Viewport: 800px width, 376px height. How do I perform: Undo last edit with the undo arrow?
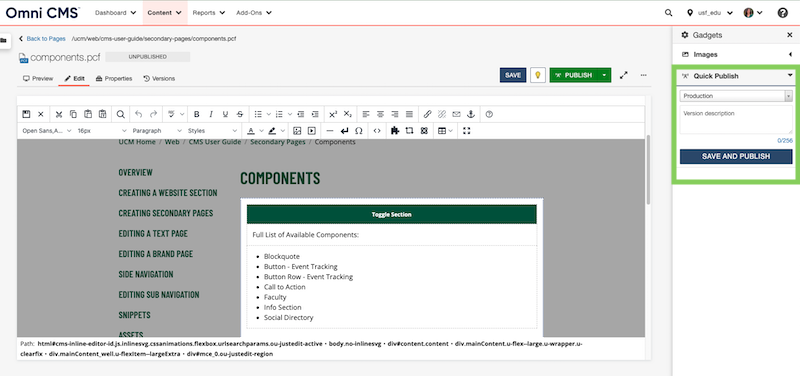click(139, 114)
